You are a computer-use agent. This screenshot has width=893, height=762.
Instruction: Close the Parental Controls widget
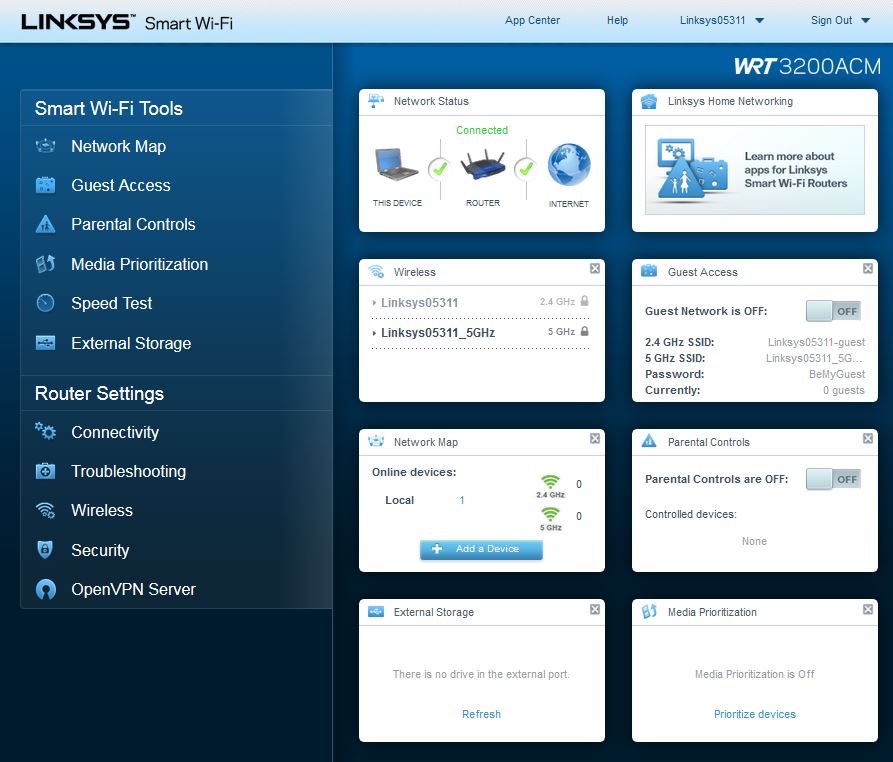coord(868,438)
